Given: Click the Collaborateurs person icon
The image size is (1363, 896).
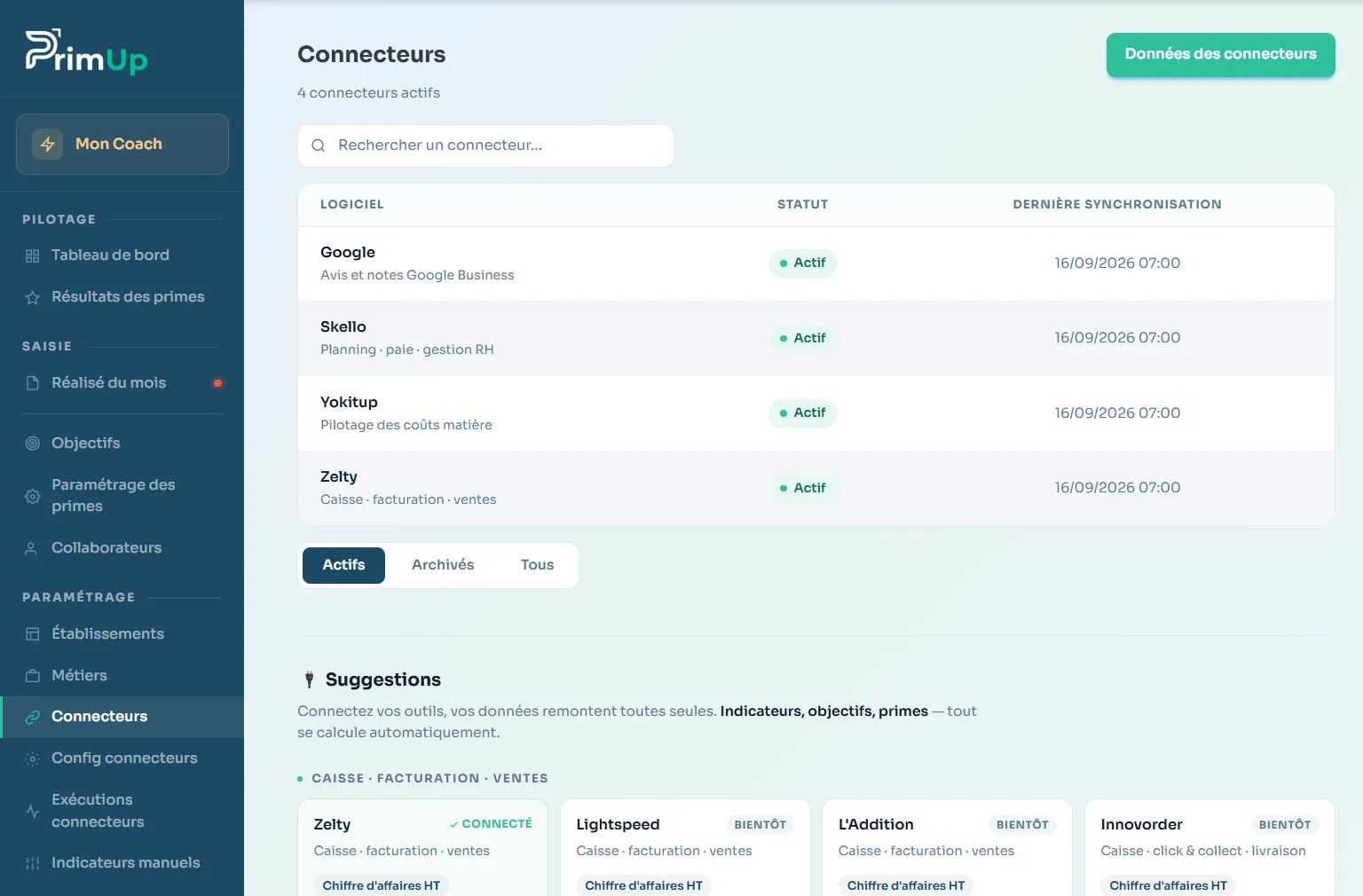Looking at the screenshot, I should tap(31, 548).
